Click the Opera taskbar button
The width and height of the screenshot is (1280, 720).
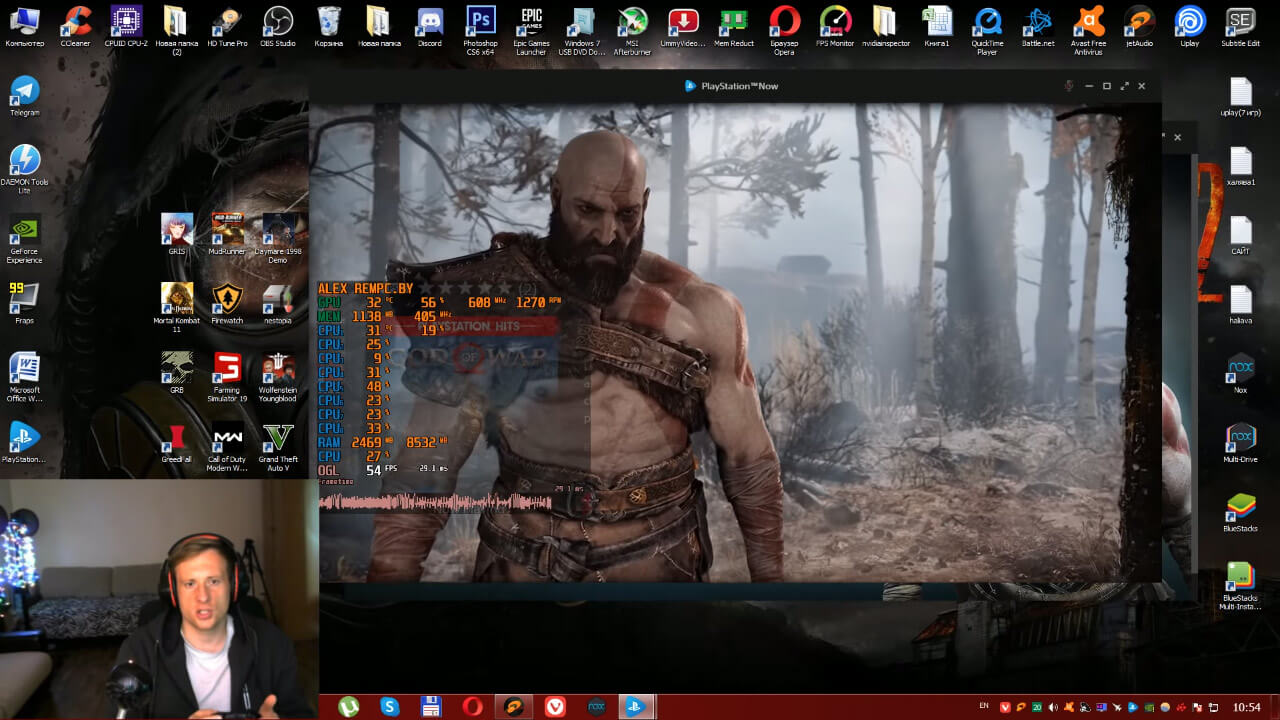pyautogui.click(x=473, y=707)
